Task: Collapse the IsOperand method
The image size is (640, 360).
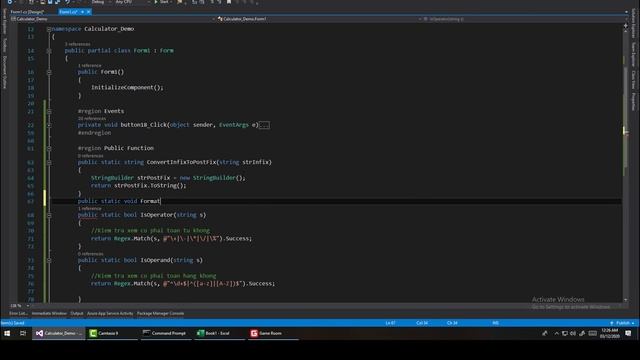Action: click(49, 260)
